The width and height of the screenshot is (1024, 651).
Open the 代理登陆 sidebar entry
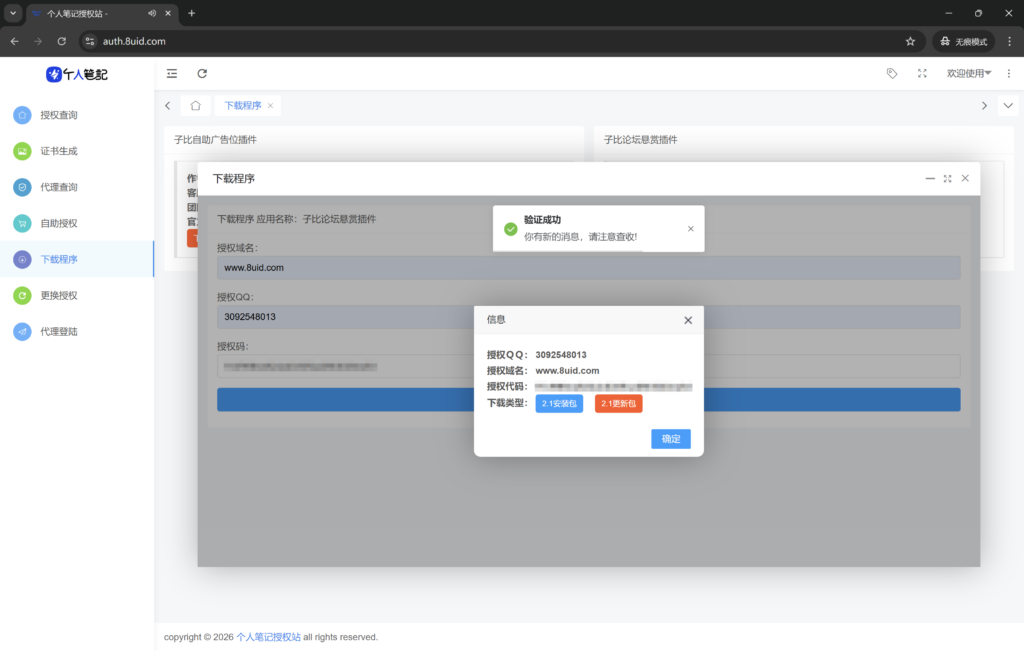(77, 332)
